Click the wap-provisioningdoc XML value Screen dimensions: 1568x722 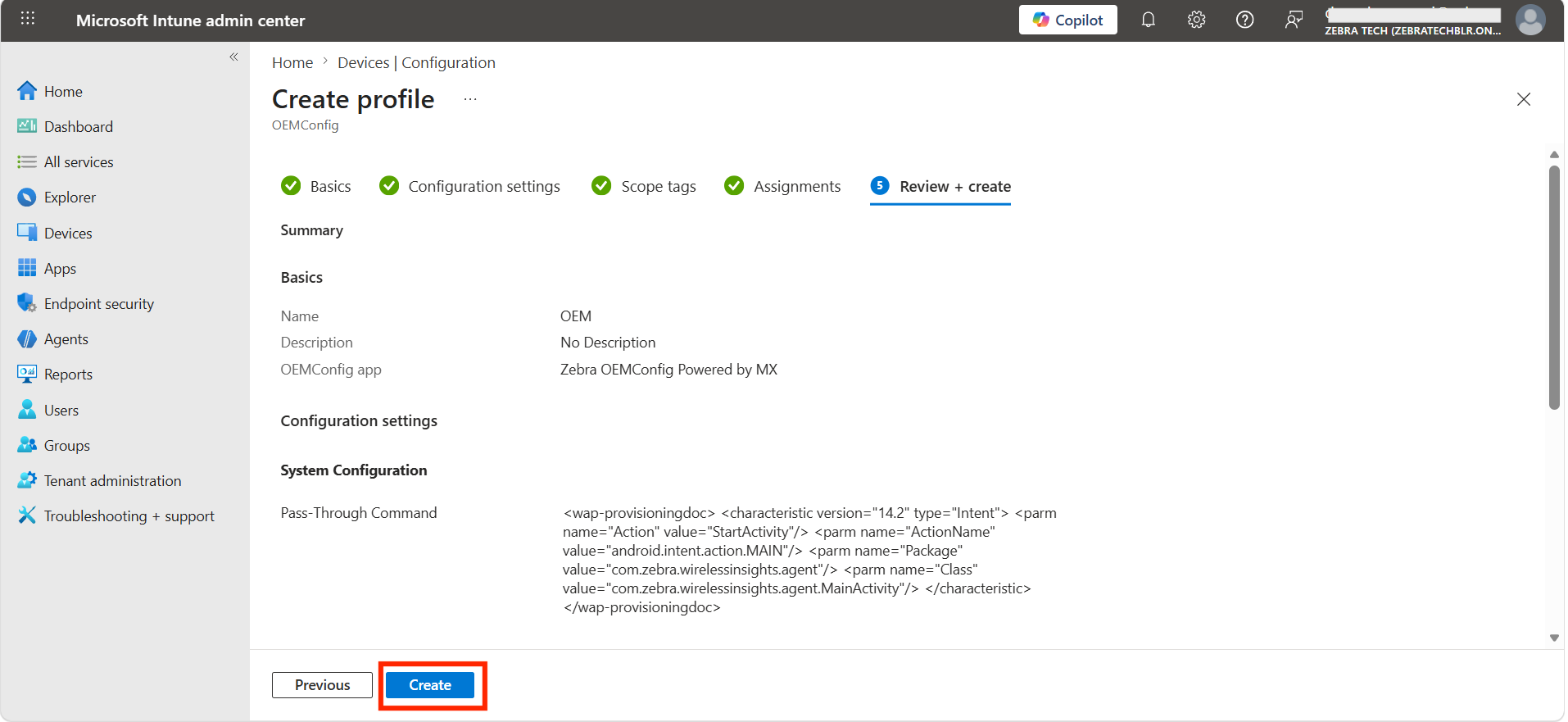(809, 561)
